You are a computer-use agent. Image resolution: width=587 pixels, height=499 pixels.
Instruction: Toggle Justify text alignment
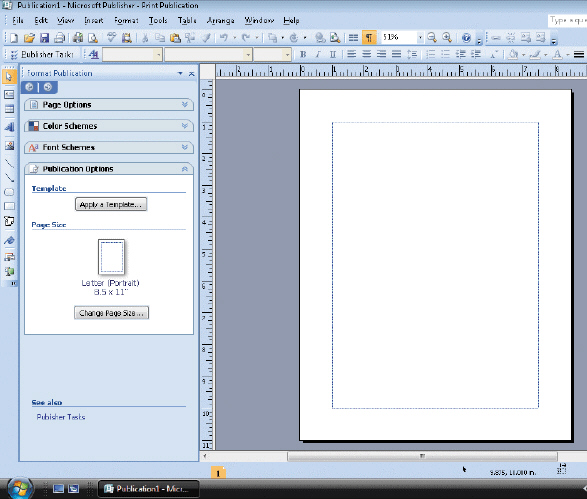click(x=396, y=55)
